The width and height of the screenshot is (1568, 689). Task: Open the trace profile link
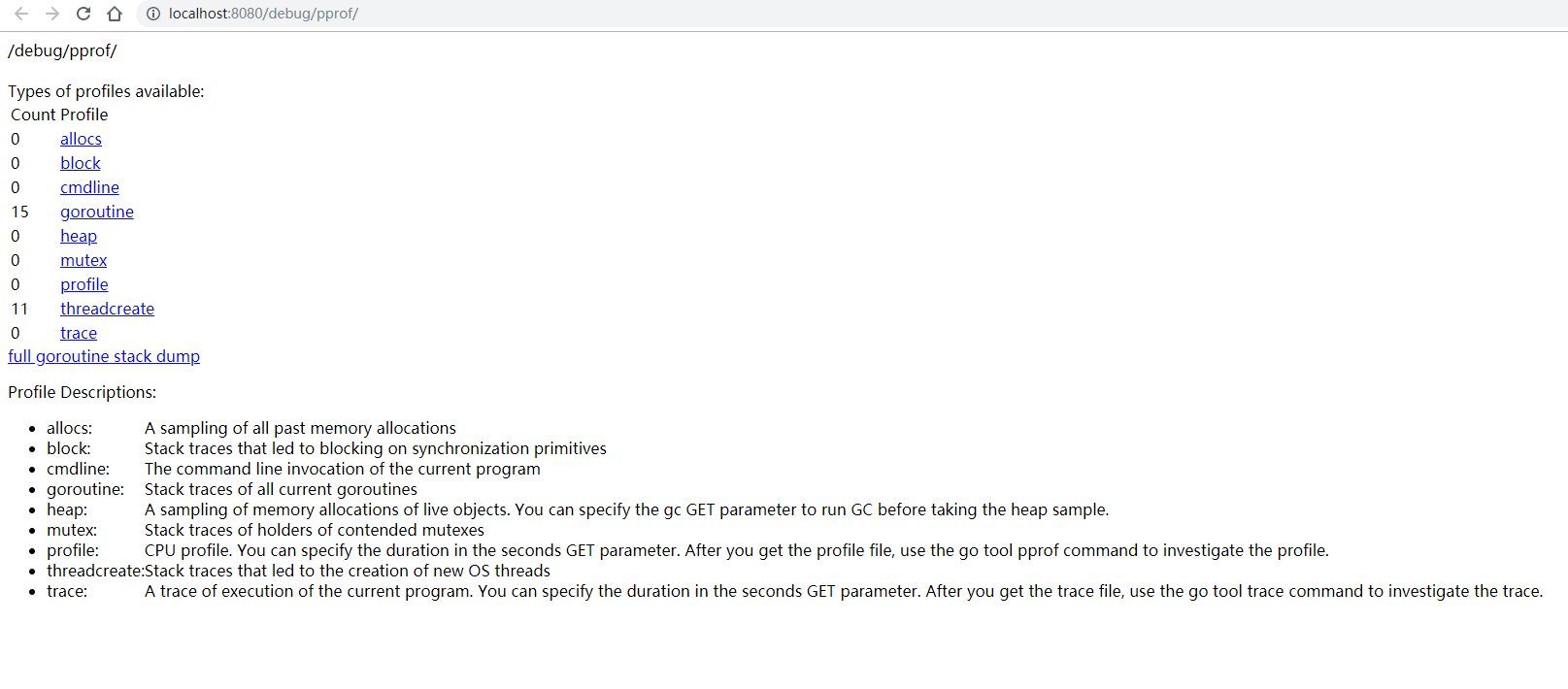point(78,333)
